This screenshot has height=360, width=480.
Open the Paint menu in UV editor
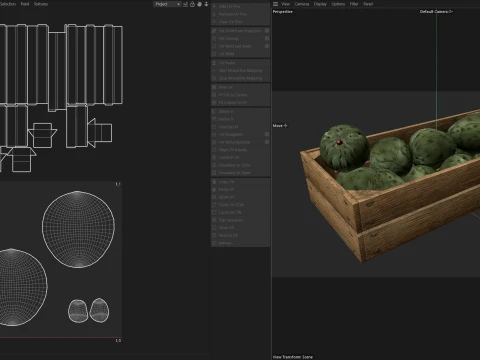tap(25, 4)
